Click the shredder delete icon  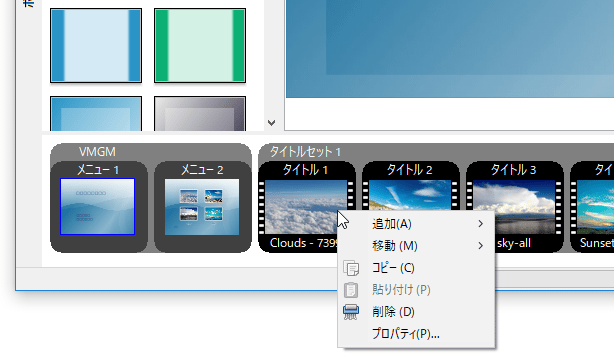(x=351, y=312)
